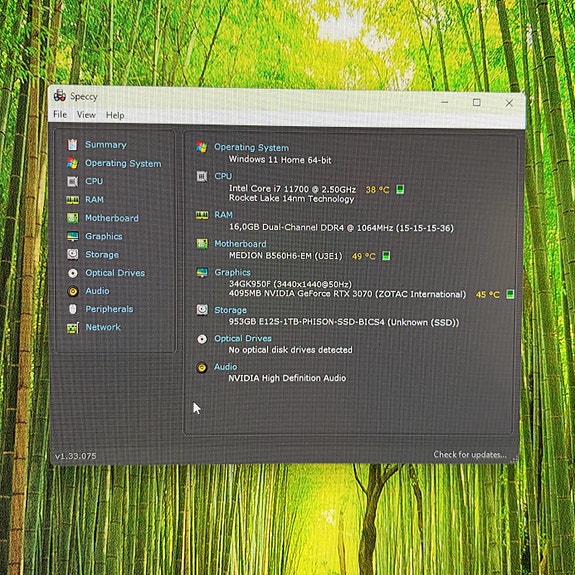575x575 pixels.
Task: Select Network in the sidebar
Action: [103, 327]
